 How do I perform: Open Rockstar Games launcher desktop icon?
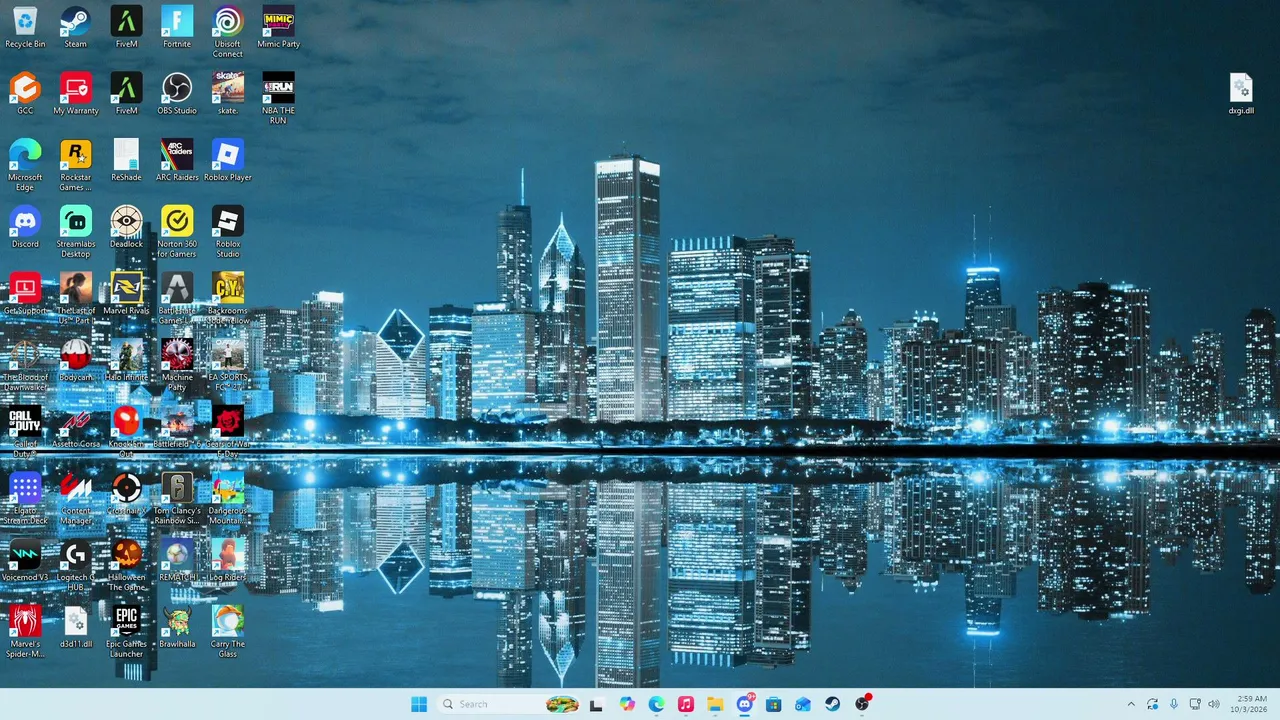click(75, 165)
